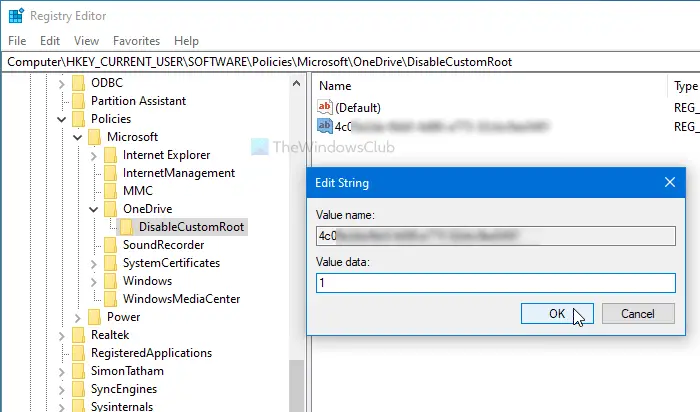Click the registry path address bar

coord(350,62)
